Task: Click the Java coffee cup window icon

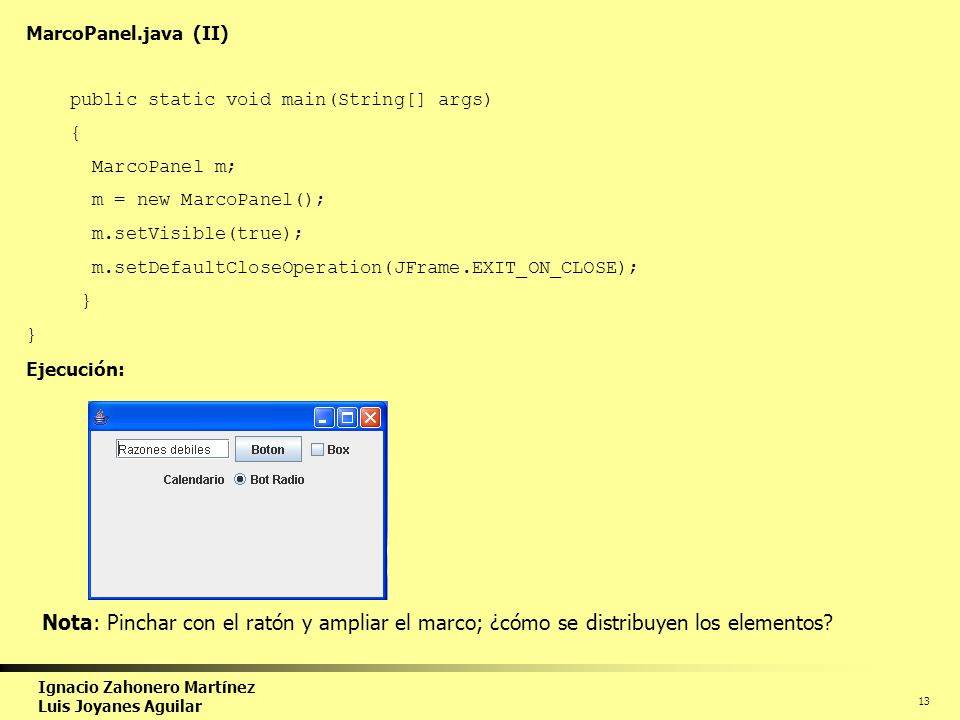Action: click(101, 418)
